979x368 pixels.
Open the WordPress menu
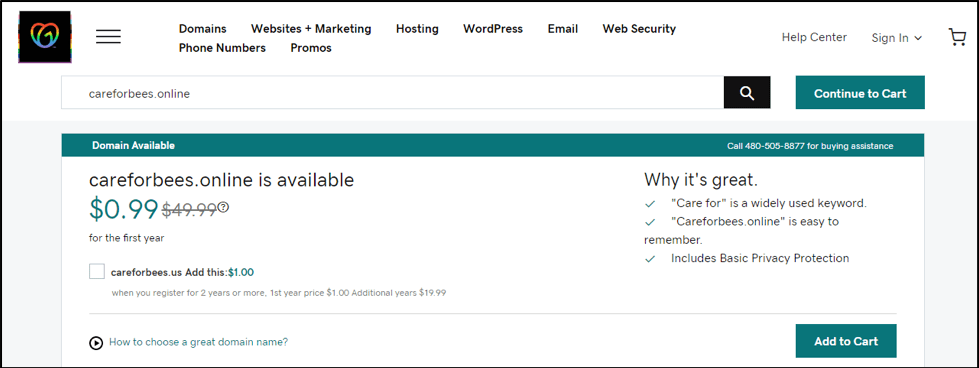pyautogui.click(x=493, y=29)
